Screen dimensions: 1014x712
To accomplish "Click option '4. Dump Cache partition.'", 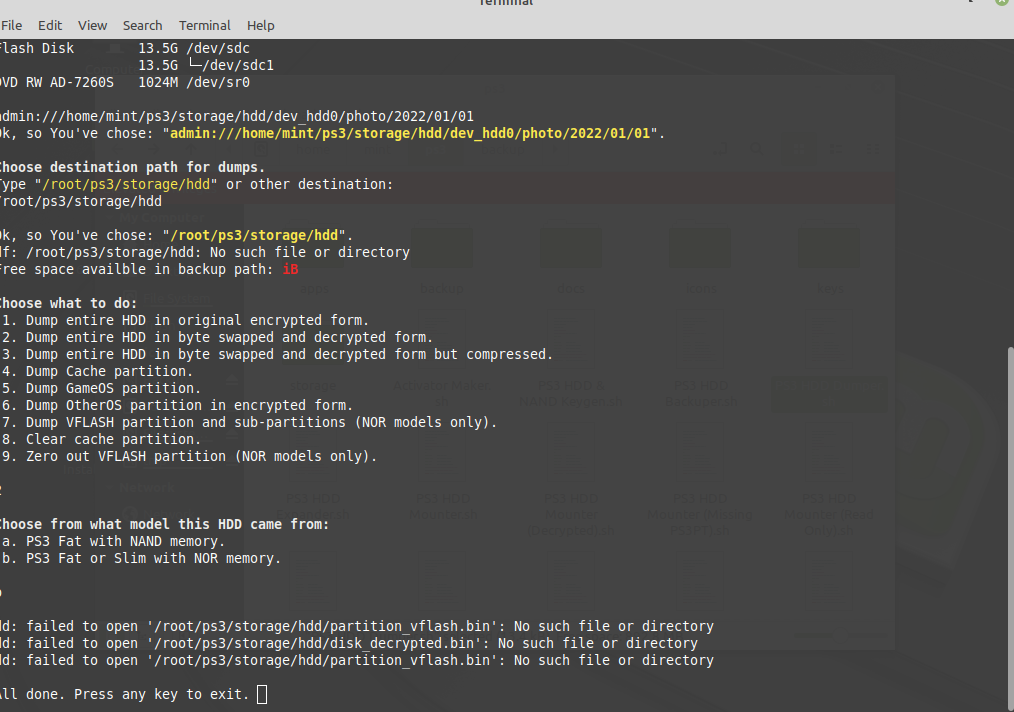I will coord(97,371).
